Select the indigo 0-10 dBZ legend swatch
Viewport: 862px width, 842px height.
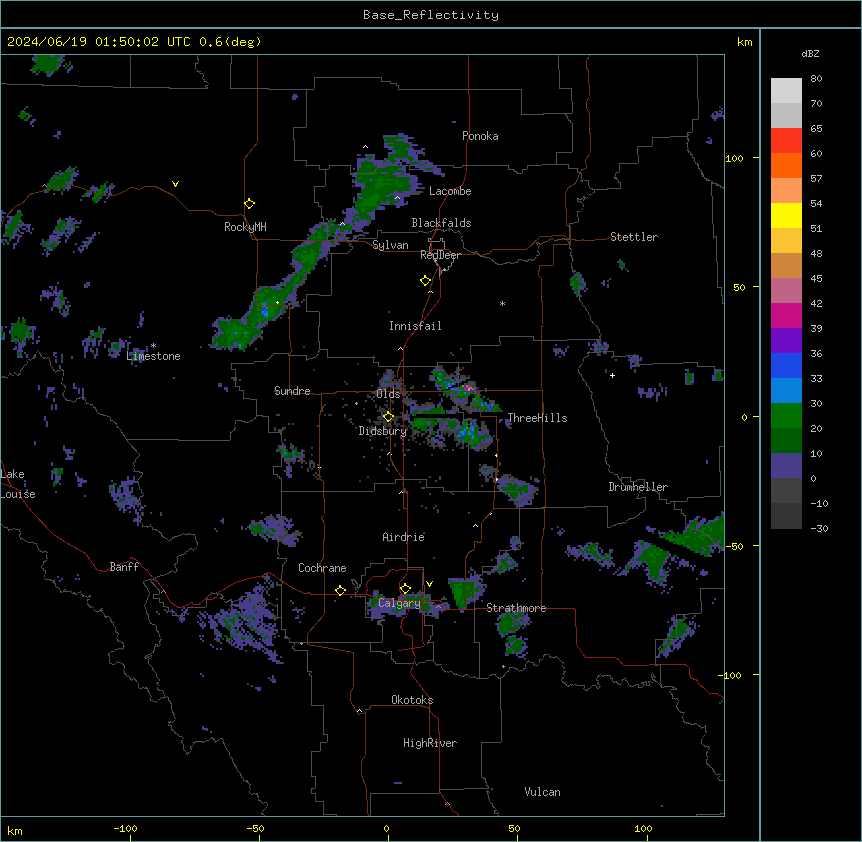(786, 466)
